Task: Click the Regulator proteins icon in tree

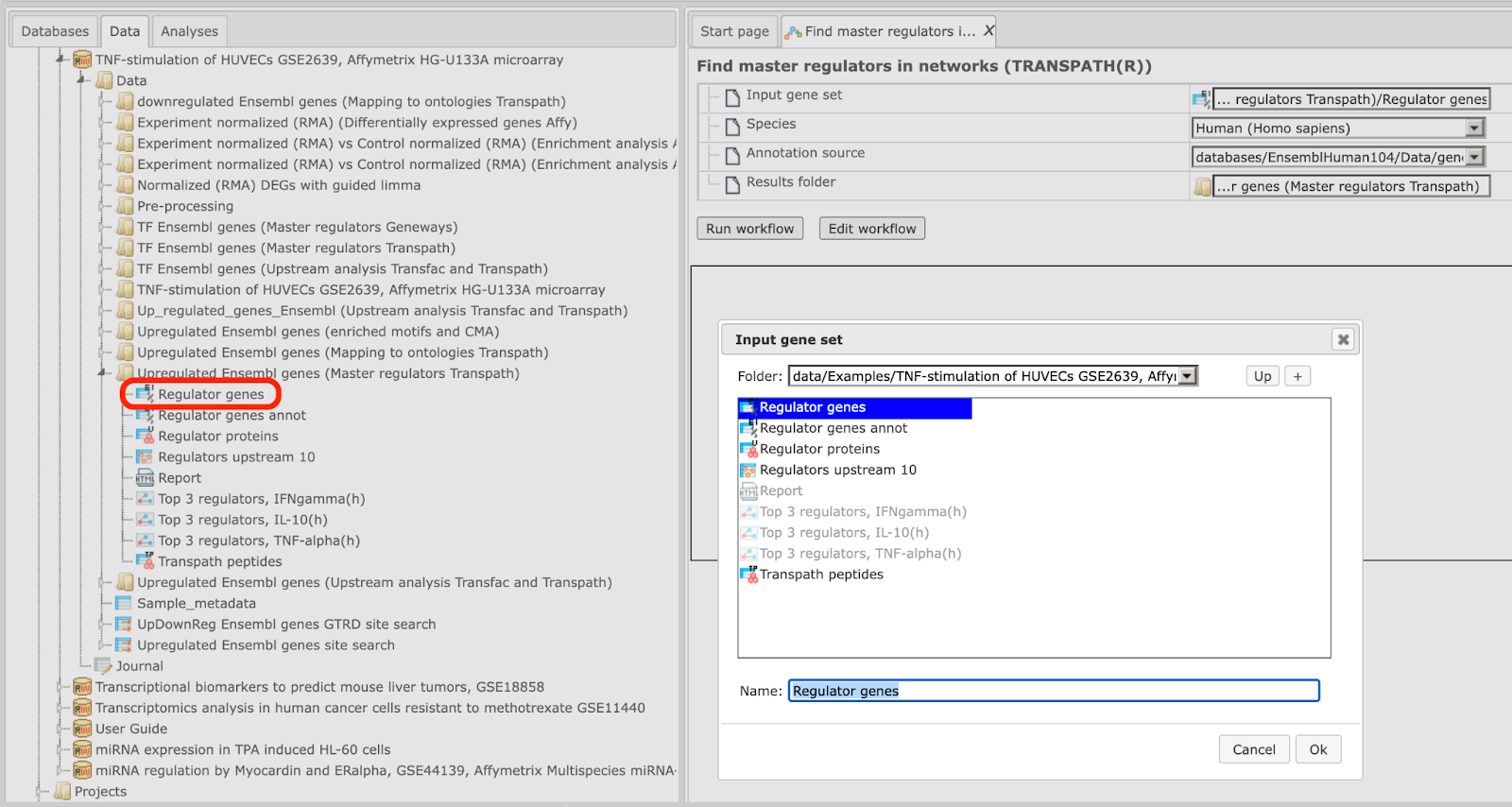Action: click(x=145, y=436)
